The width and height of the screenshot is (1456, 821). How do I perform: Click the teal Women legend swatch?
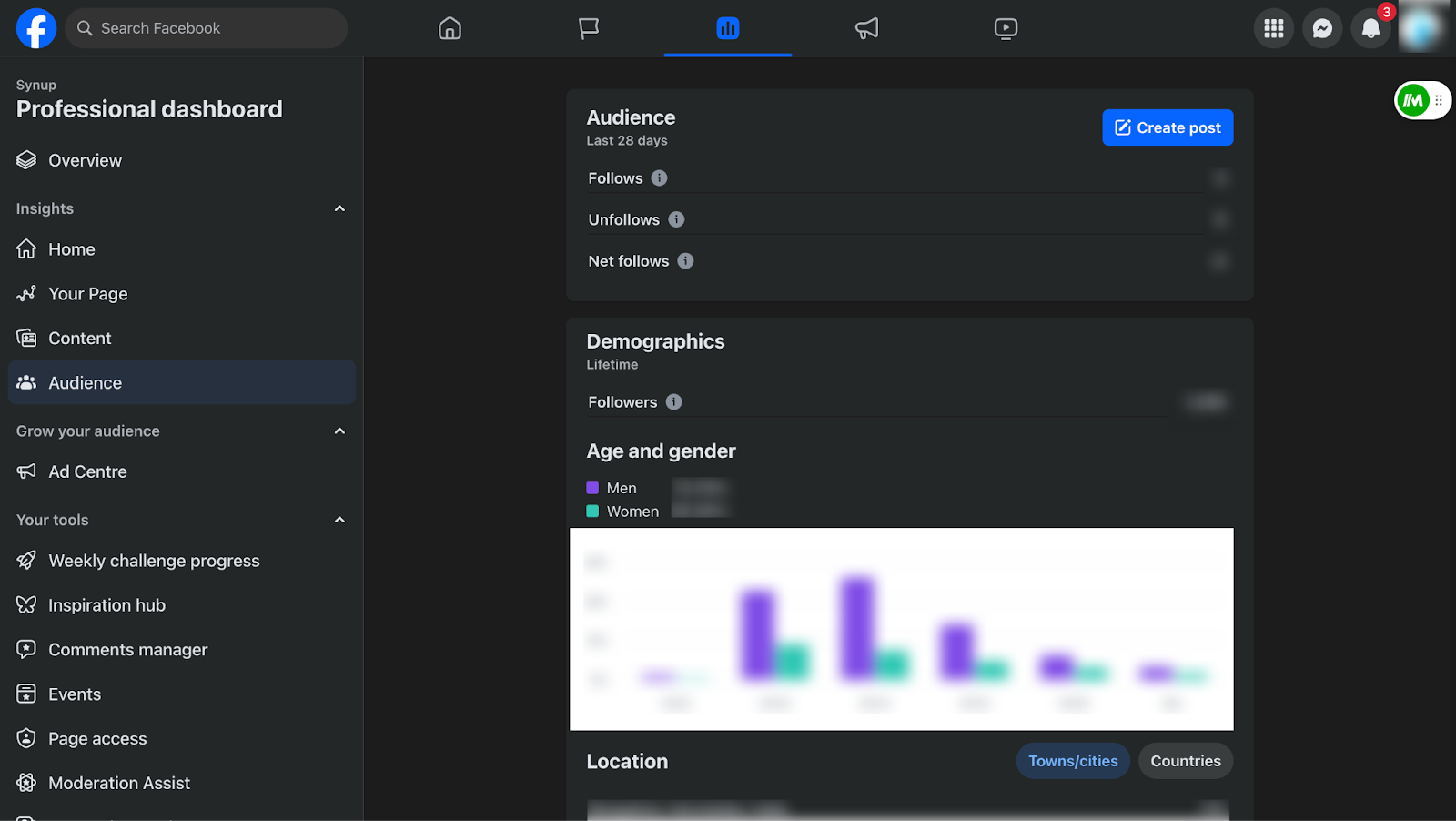(x=592, y=512)
